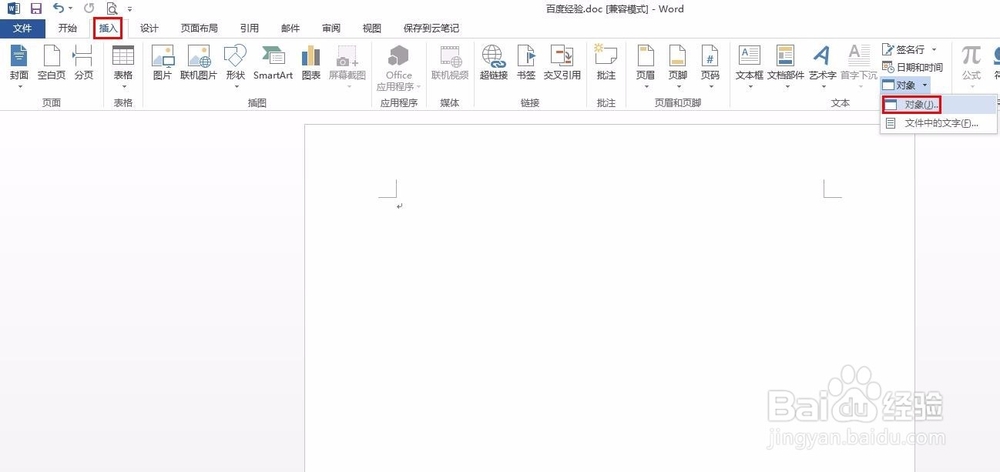Add a bookmark using 书签

tap(526, 65)
